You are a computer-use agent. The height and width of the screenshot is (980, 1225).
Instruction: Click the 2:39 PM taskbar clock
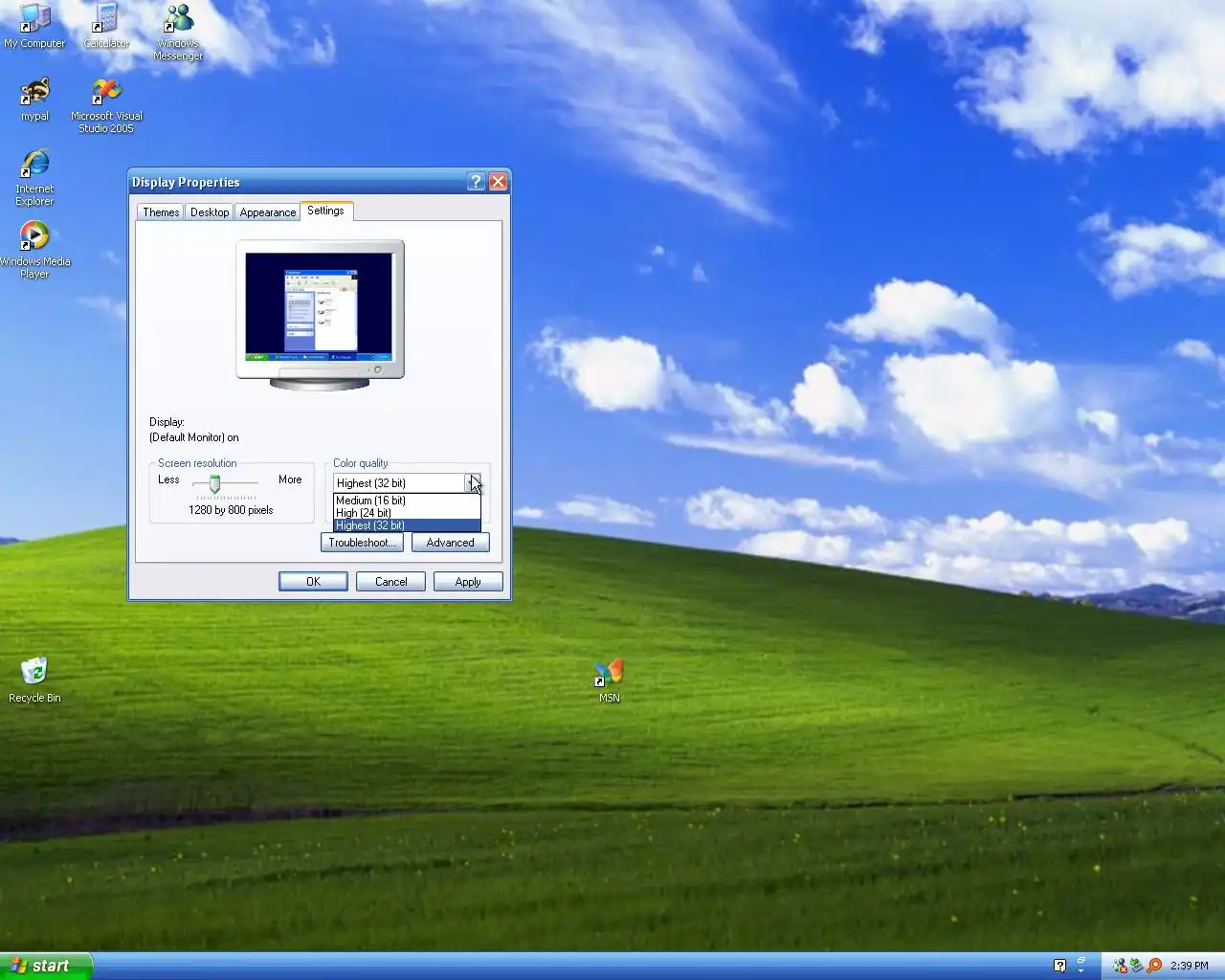click(x=1189, y=966)
